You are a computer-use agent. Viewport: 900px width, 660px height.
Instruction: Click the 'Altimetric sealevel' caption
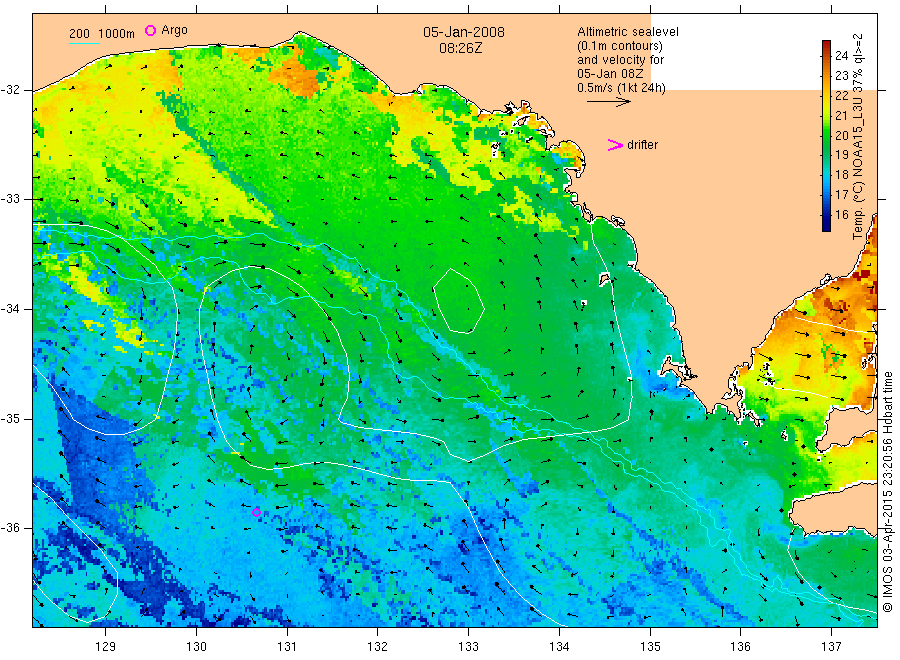coord(627,32)
